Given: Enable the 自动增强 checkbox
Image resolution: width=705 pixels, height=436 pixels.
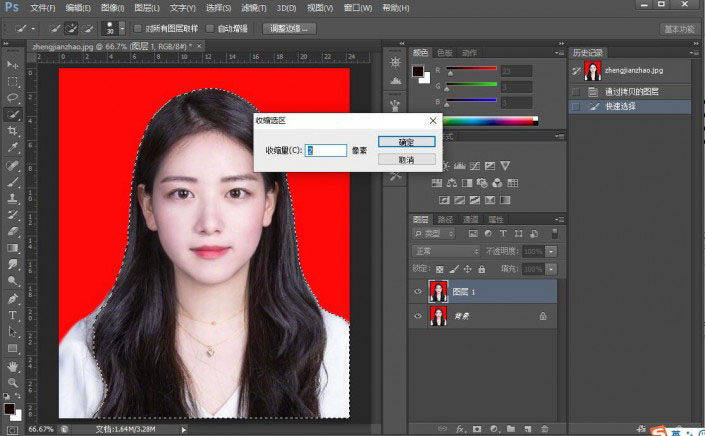Looking at the screenshot, I should pos(210,28).
